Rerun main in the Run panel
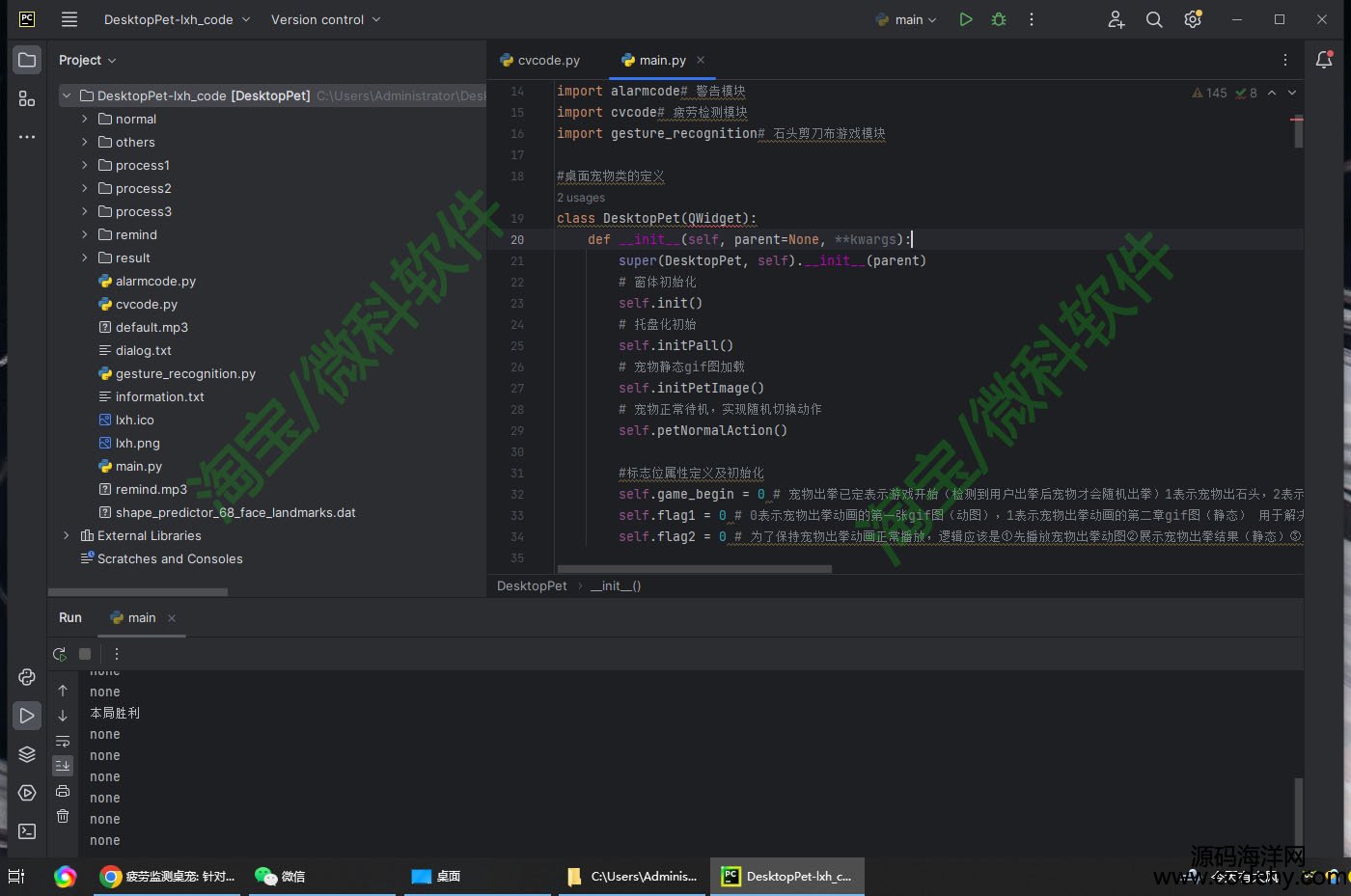This screenshot has height=896, width=1351. coord(60,654)
